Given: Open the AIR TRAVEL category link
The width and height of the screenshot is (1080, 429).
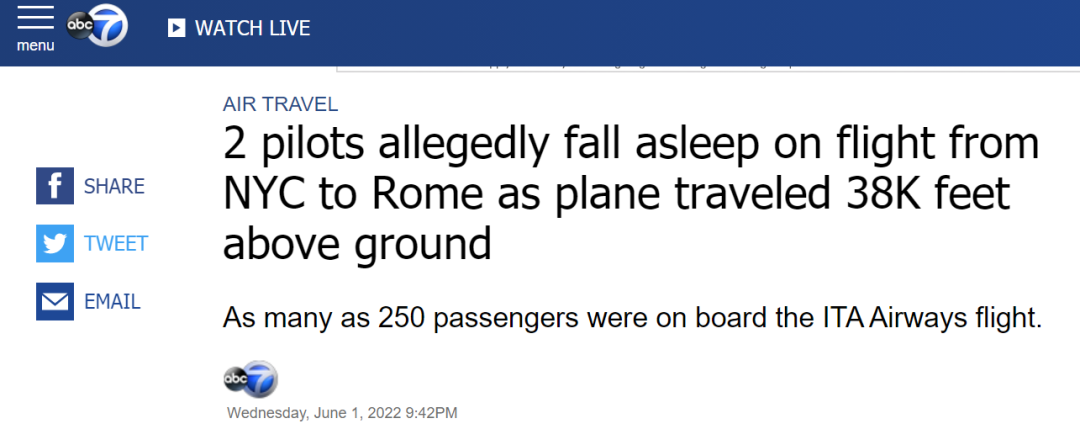Looking at the screenshot, I should pyautogui.click(x=280, y=104).
